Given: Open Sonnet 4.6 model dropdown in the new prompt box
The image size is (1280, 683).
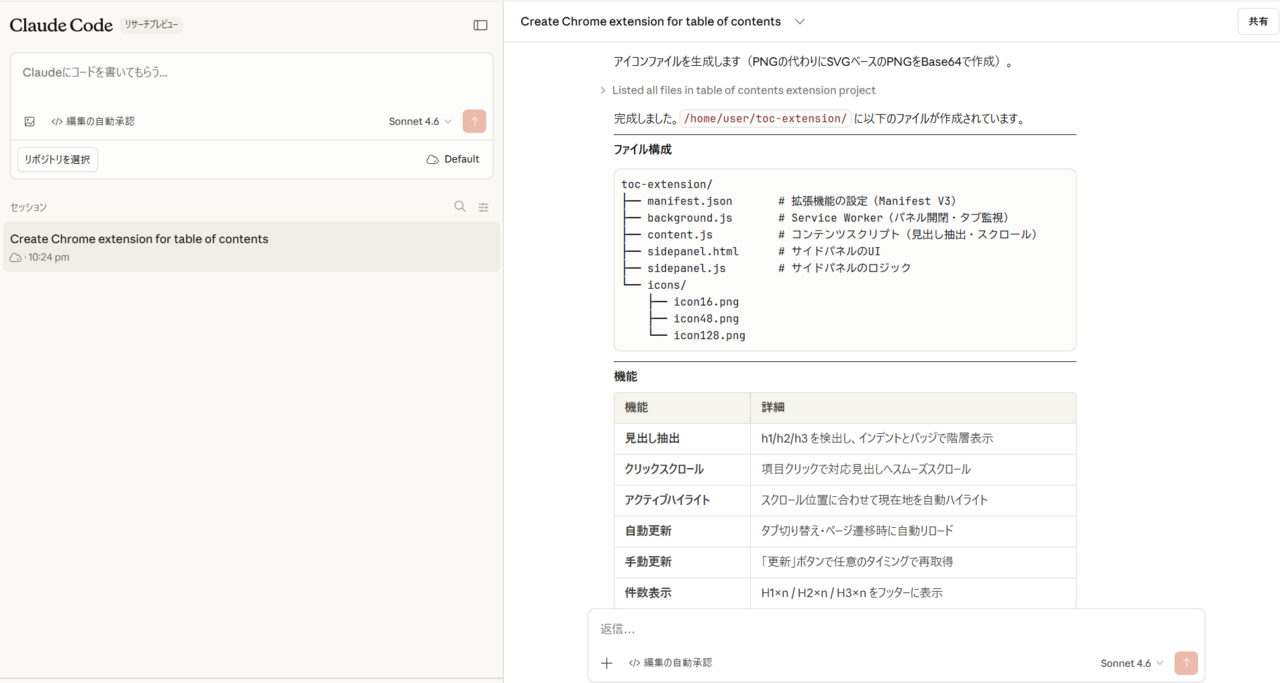Looking at the screenshot, I should [420, 122].
